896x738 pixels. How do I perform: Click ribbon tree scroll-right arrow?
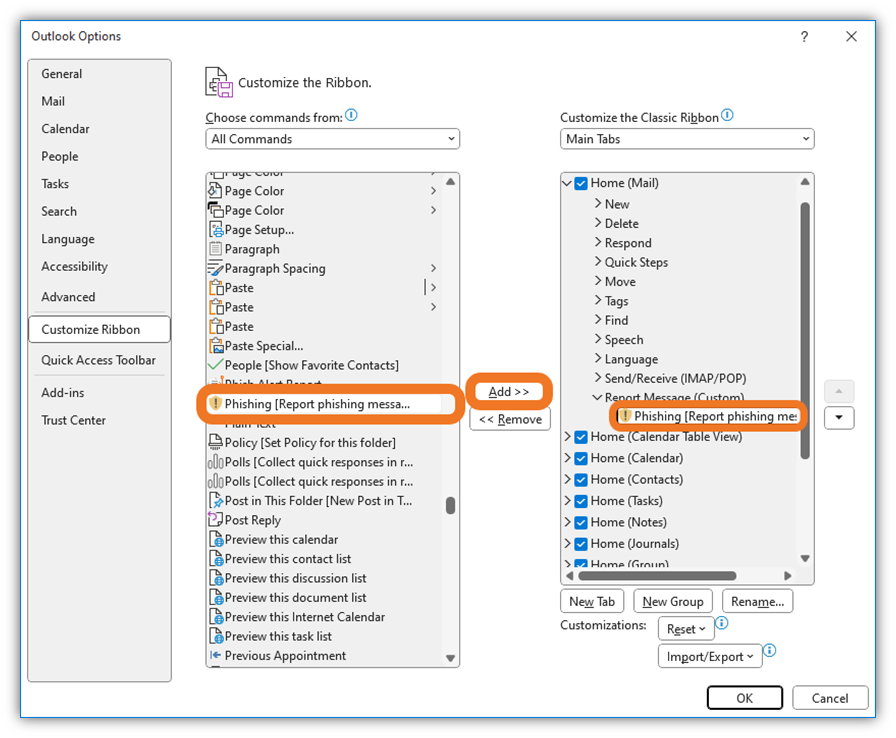(787, 575)
